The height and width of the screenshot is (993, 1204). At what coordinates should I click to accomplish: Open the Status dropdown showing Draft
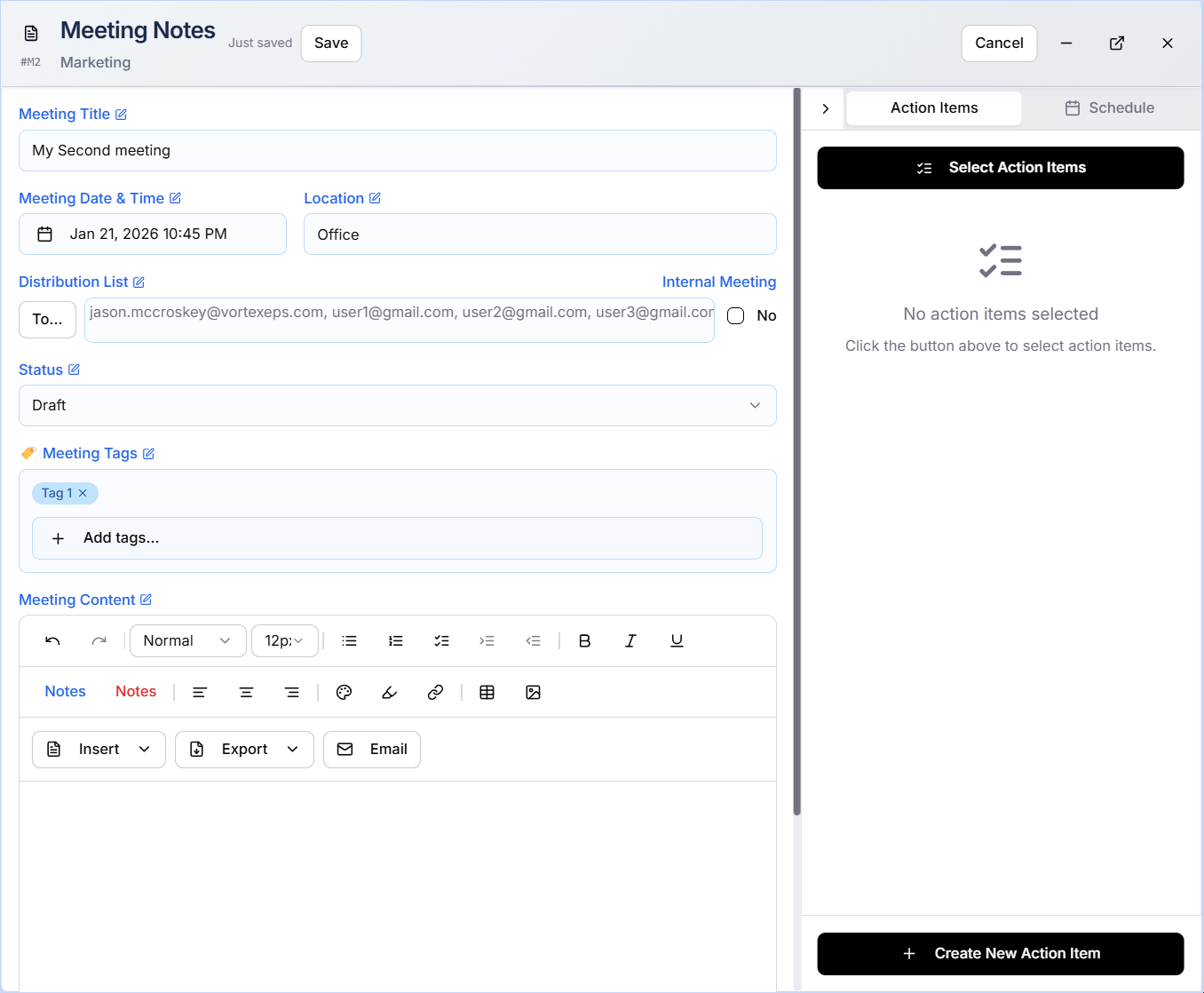coord(398,405)
